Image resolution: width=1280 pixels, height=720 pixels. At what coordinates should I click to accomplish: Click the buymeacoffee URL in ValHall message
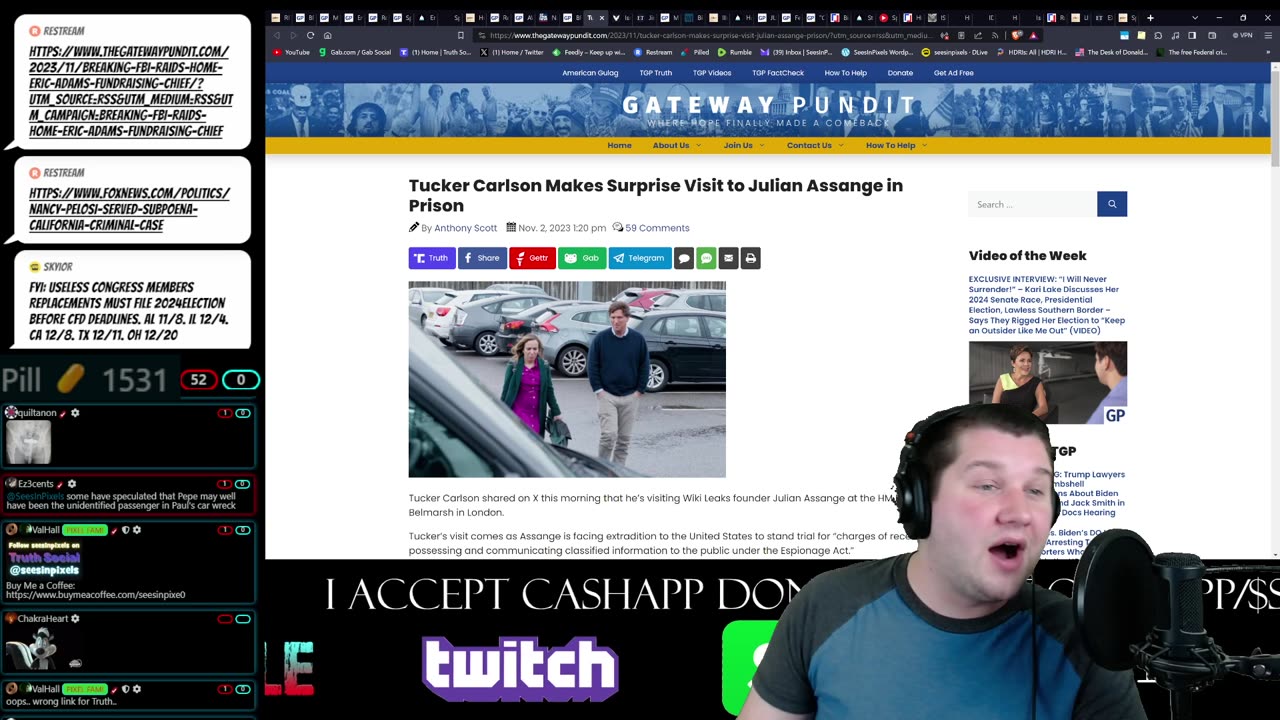click(95, 595)
